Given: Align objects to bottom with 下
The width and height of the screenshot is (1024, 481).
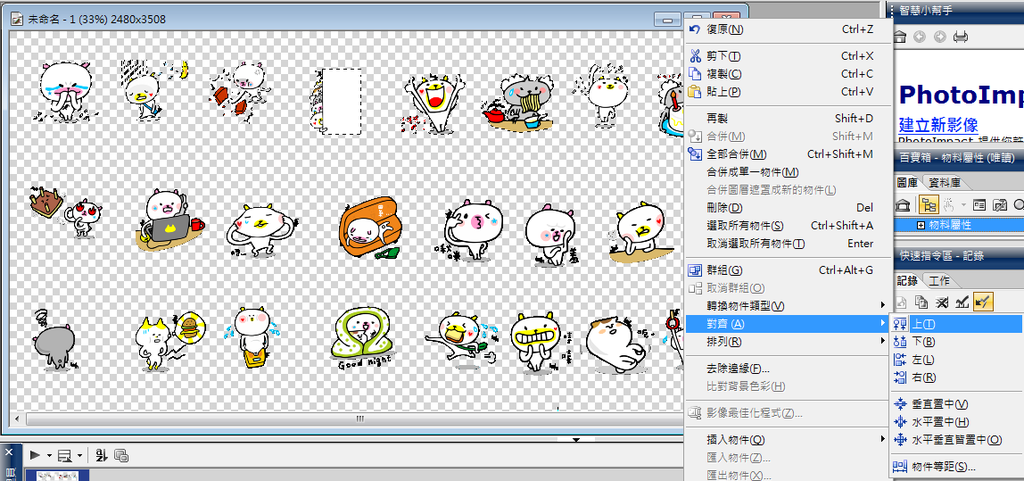Looking at the screenshot, I should [957, 341].
